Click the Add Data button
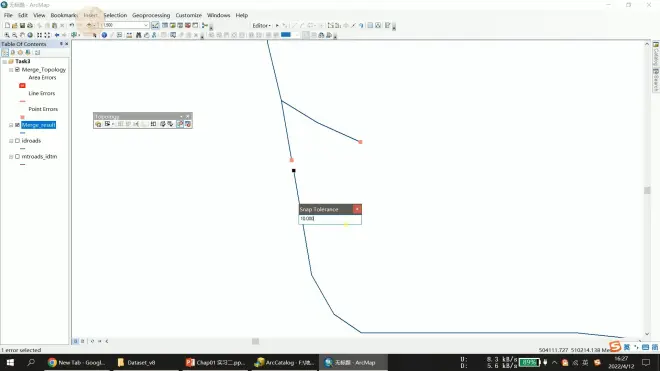Image resolution: width=660 pixels, height=371 pixels. 88,26
